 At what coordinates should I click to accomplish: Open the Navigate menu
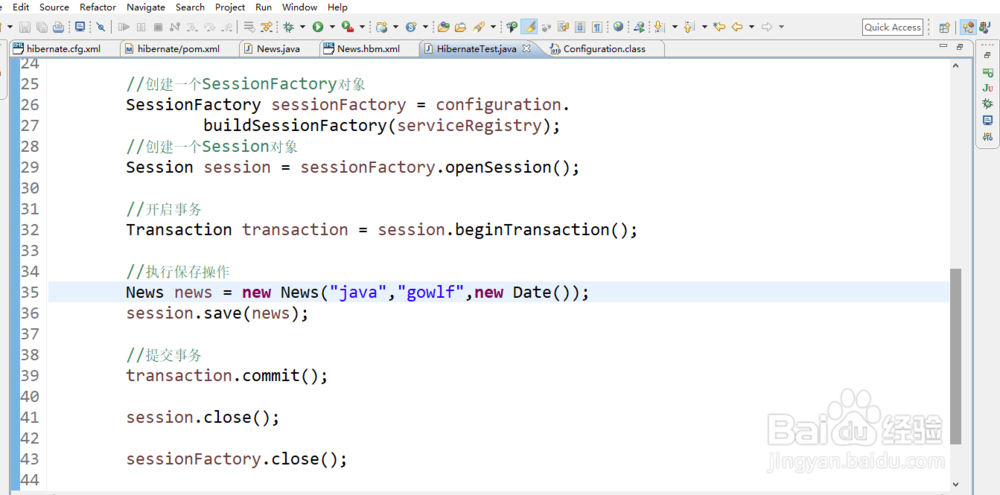(145, 7)
